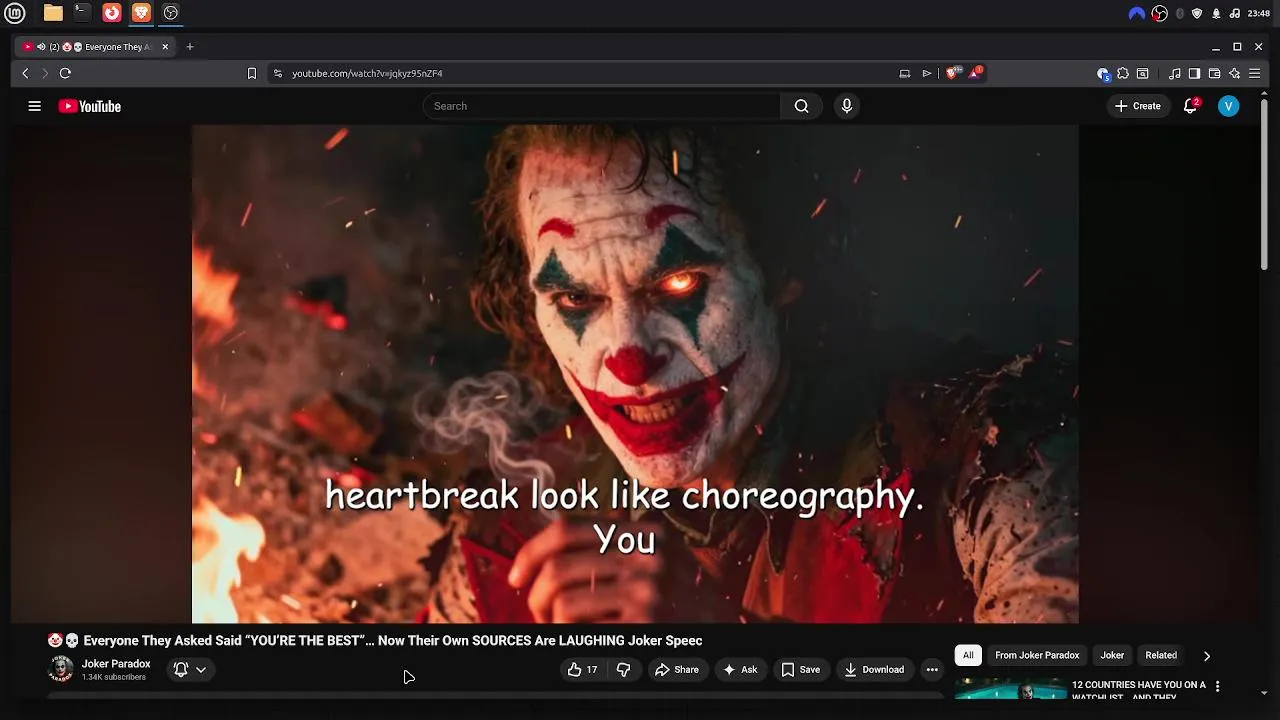Expand subscription notification options chevron
The height and width of the screenshot is (720, 1280).
point(201,670)
